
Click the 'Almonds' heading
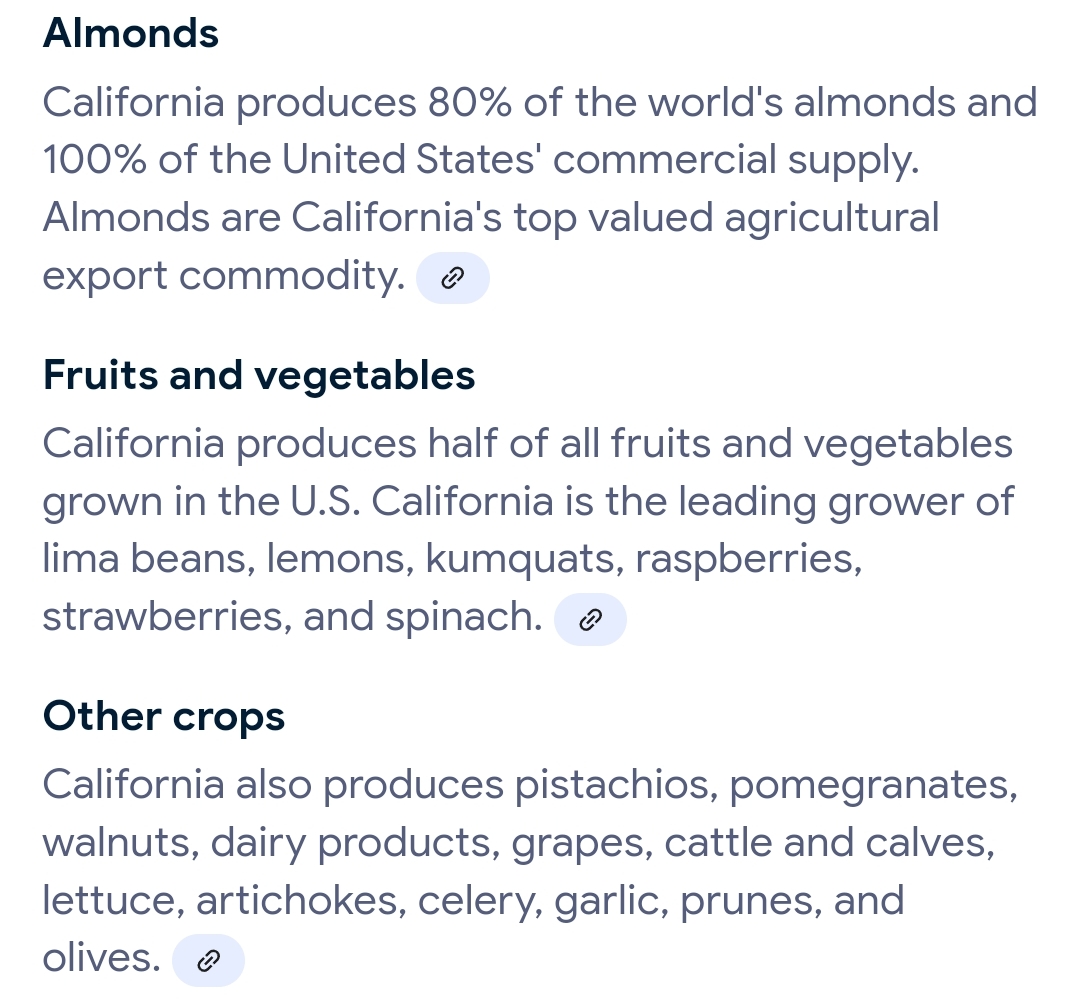(131, 34)
